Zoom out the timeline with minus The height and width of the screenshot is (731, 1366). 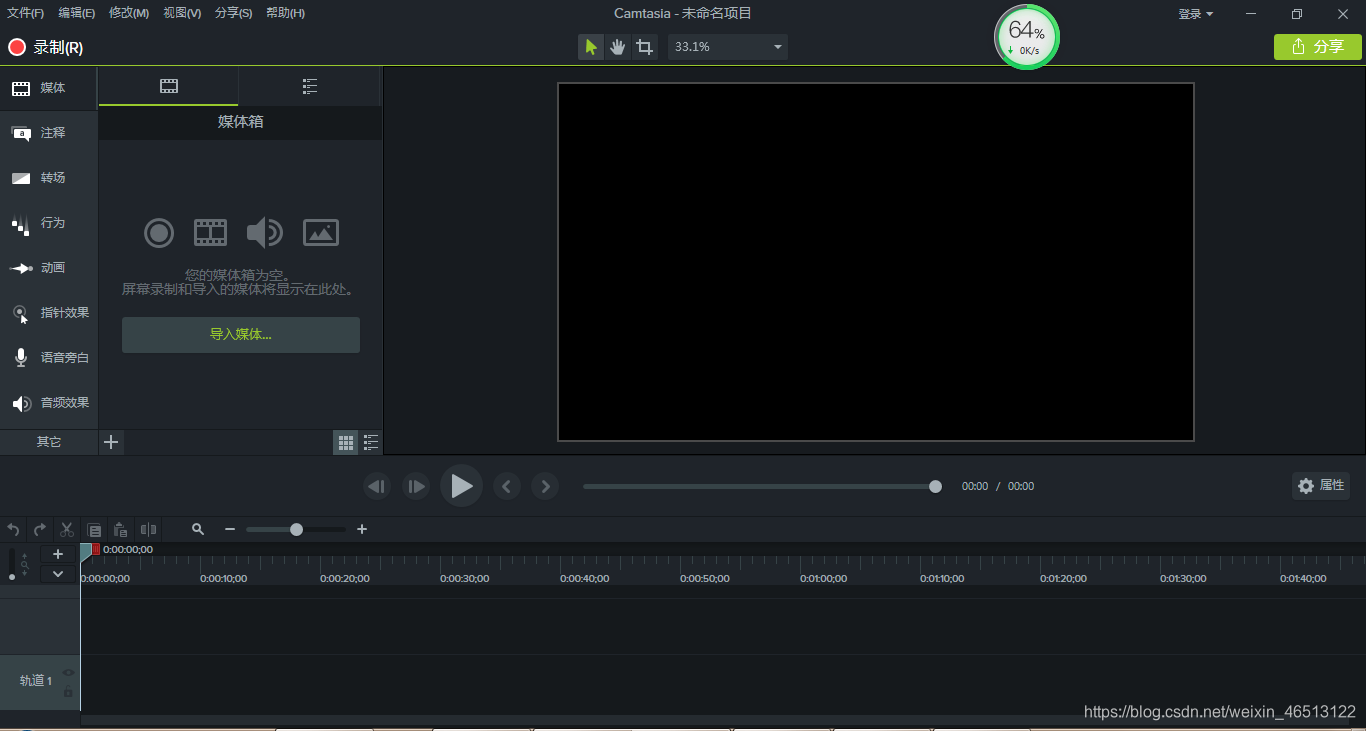[230, 530]
